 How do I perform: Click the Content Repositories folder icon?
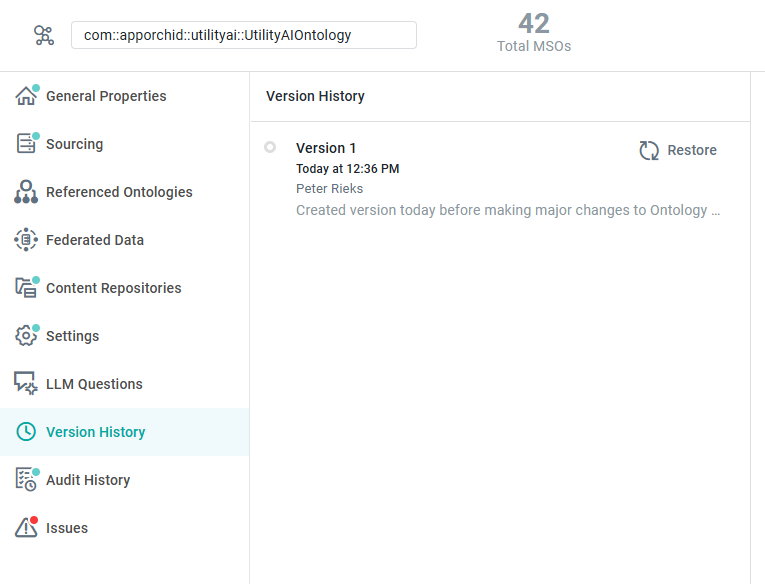point(26,288)
